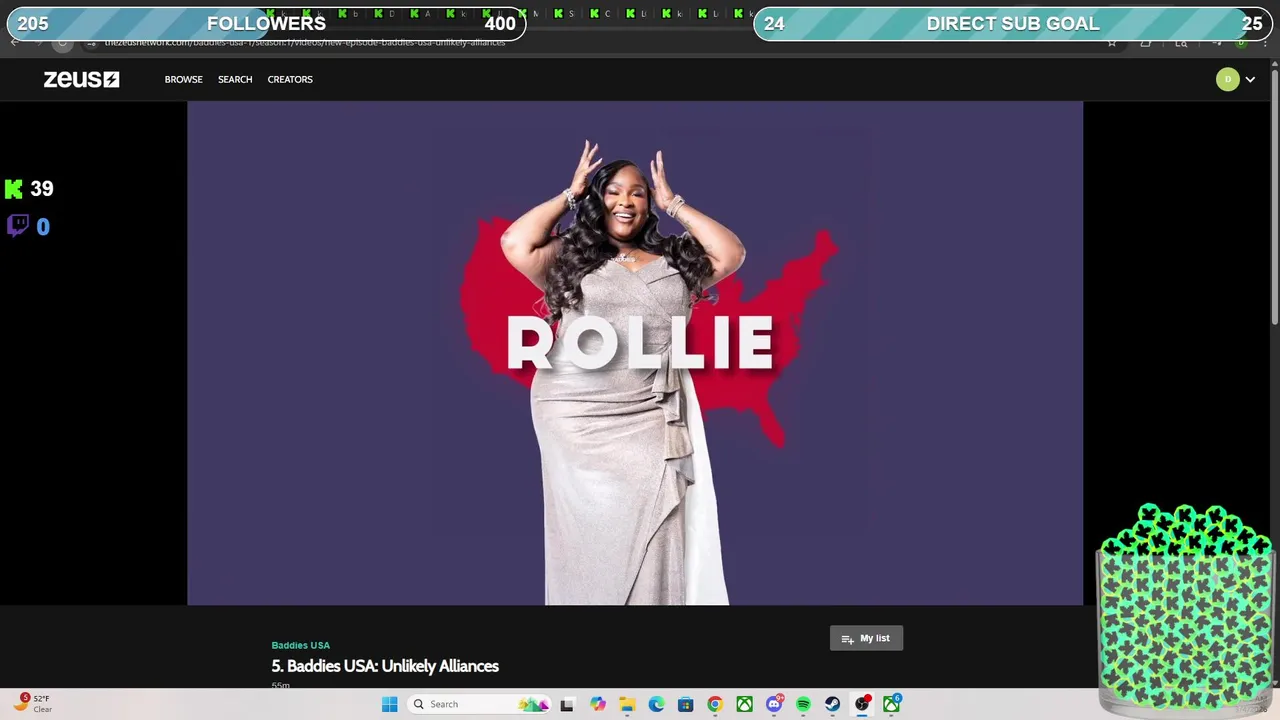Click the Zeus logo in the header
Screen dimensions: 1280x720
click(81, 79)
